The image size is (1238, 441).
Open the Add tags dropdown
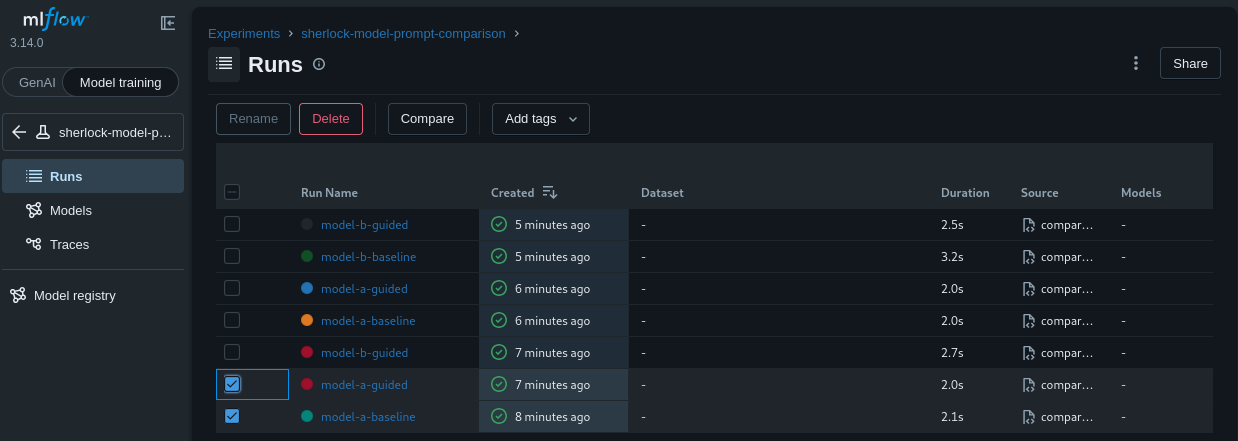(x=541, y=118)
